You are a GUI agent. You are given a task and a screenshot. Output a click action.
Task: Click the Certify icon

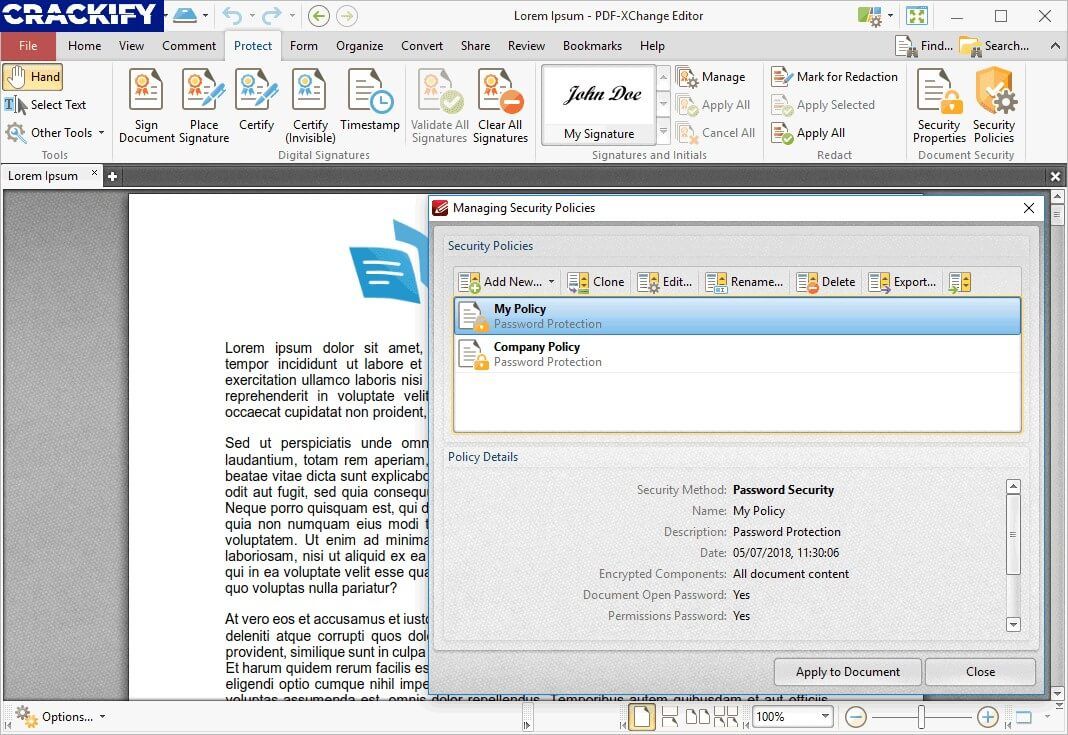tap(257, 100)
